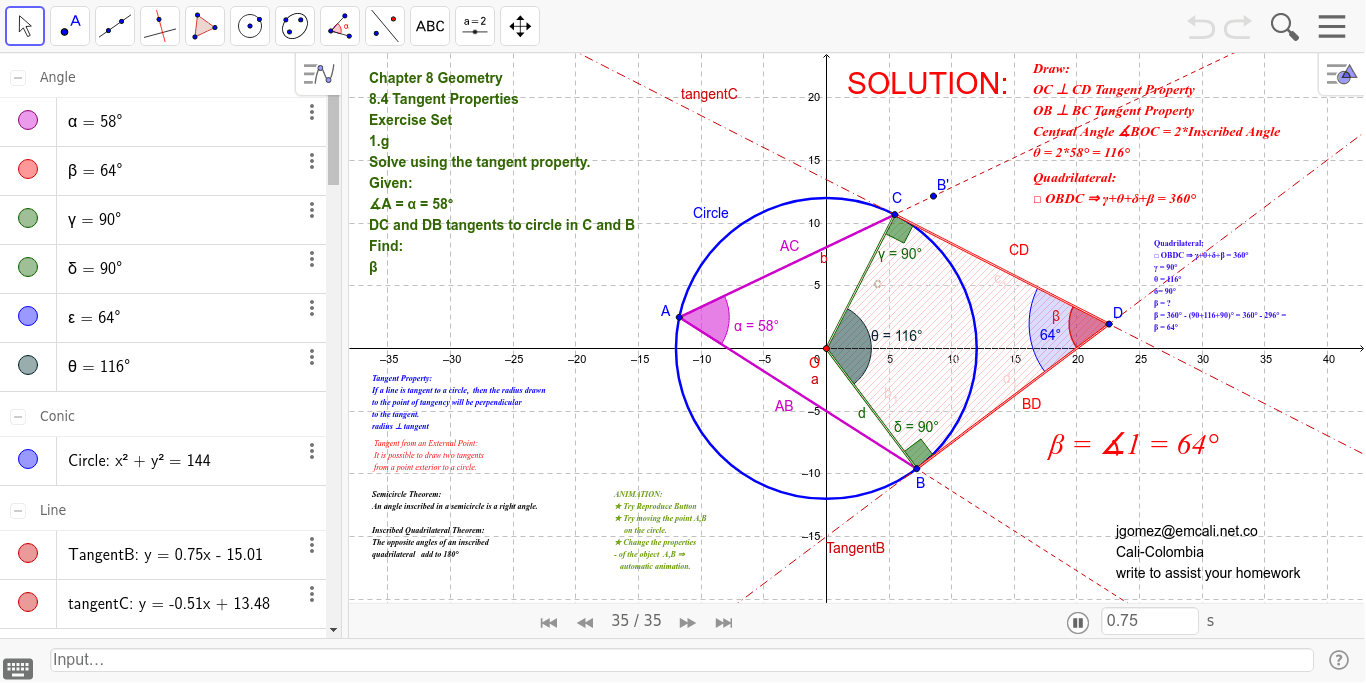Viewport: 1366px width, 683px height.
Task: Open the virtual keyboard
Action: (x=19, y=668)
